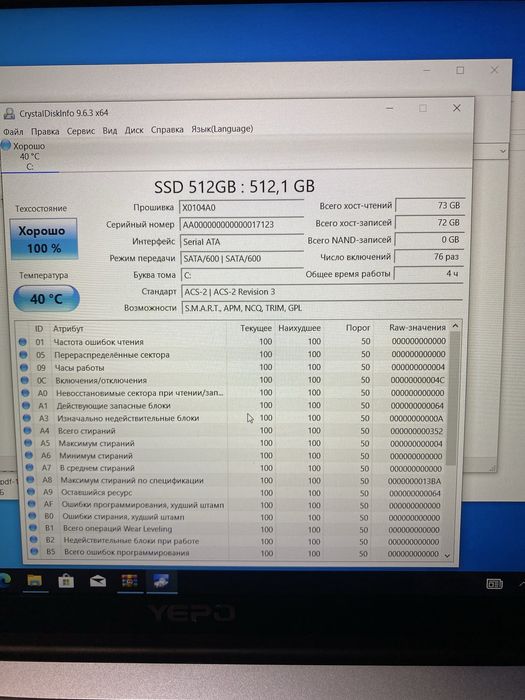Click the CrystalDiskInfo title bar icon

pyautogui.click(x=9, y=114)
